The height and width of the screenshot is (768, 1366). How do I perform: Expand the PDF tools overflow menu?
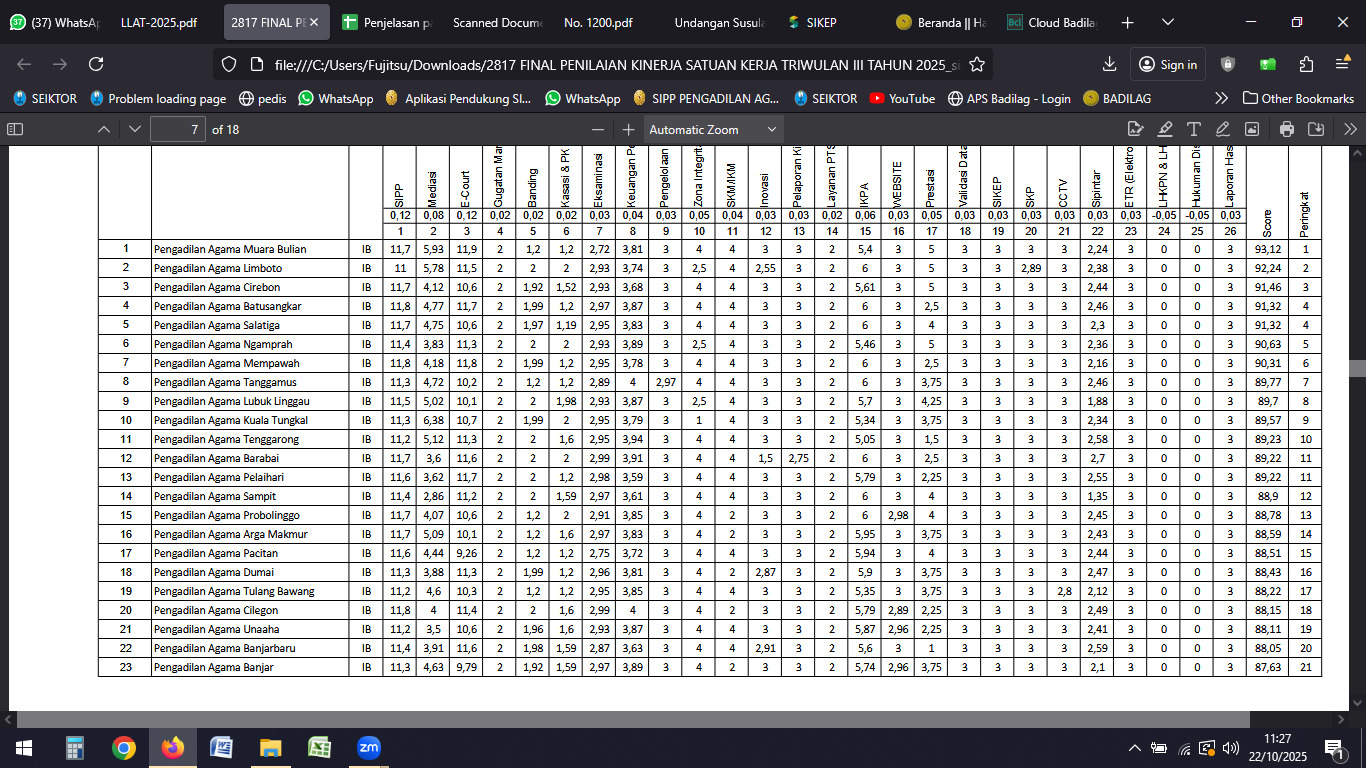tap(1350, 129)
